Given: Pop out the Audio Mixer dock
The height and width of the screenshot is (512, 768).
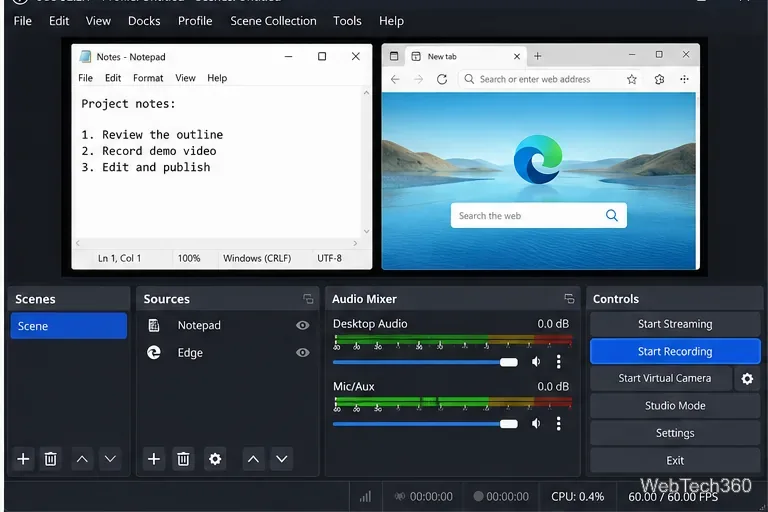Looking at the screenshot, I should [569, 299].
